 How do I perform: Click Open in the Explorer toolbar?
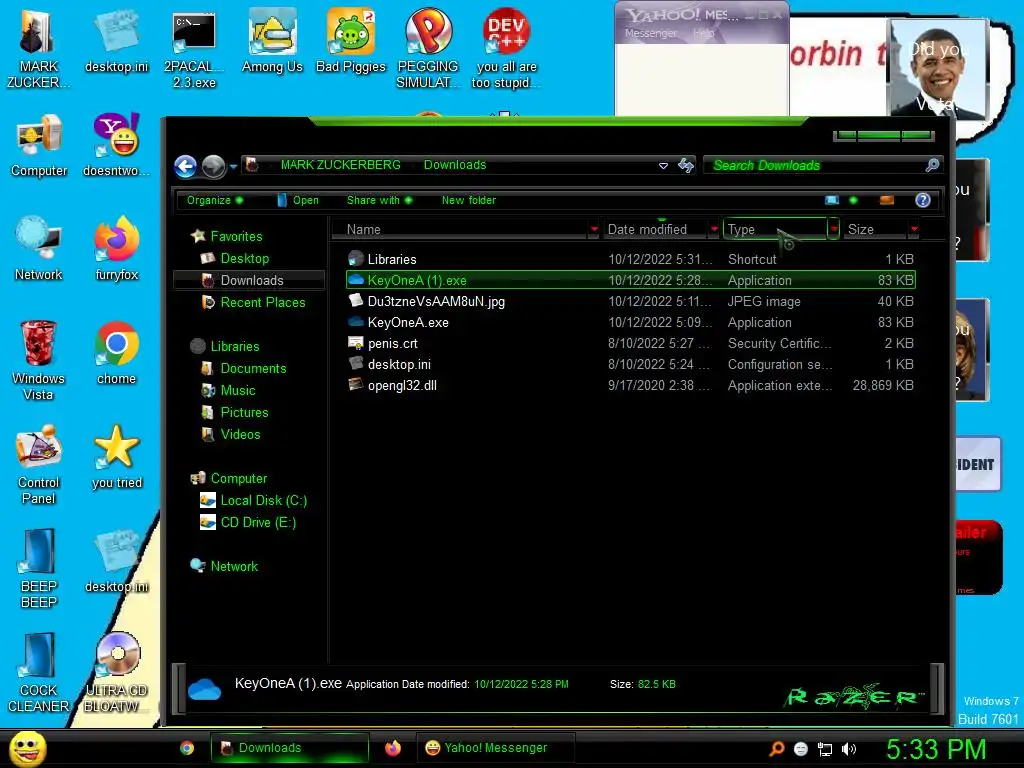[x=298, y=200]
